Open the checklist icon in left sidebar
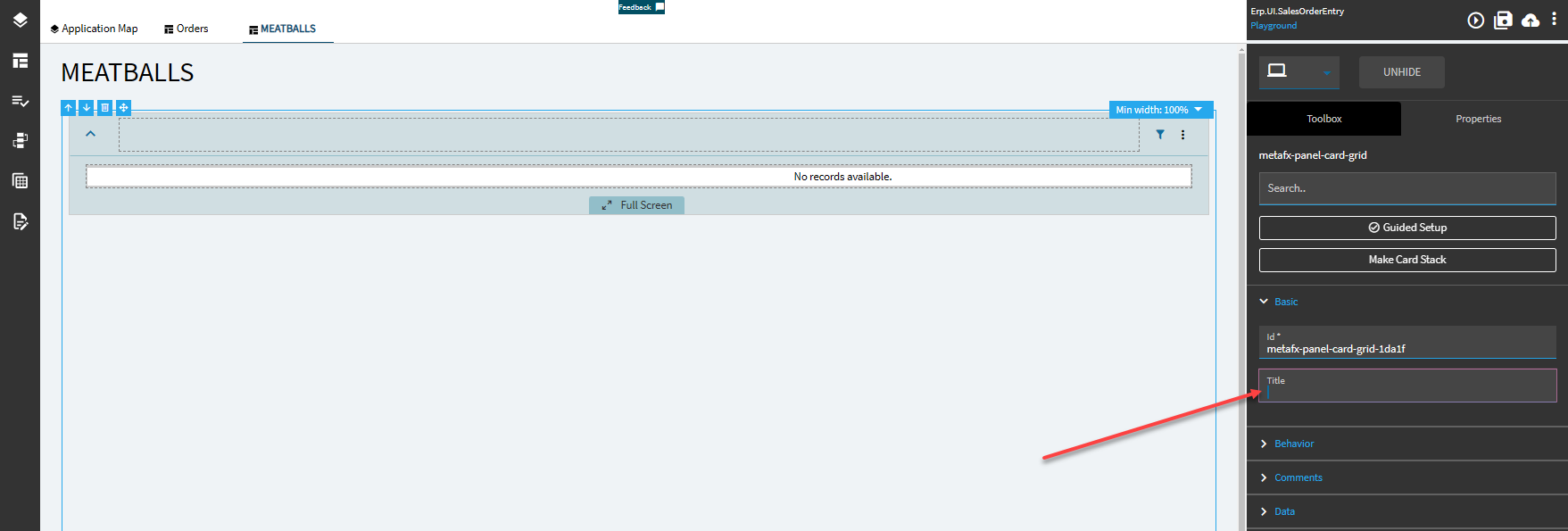The image size is (1568, 531). (20, 101)
